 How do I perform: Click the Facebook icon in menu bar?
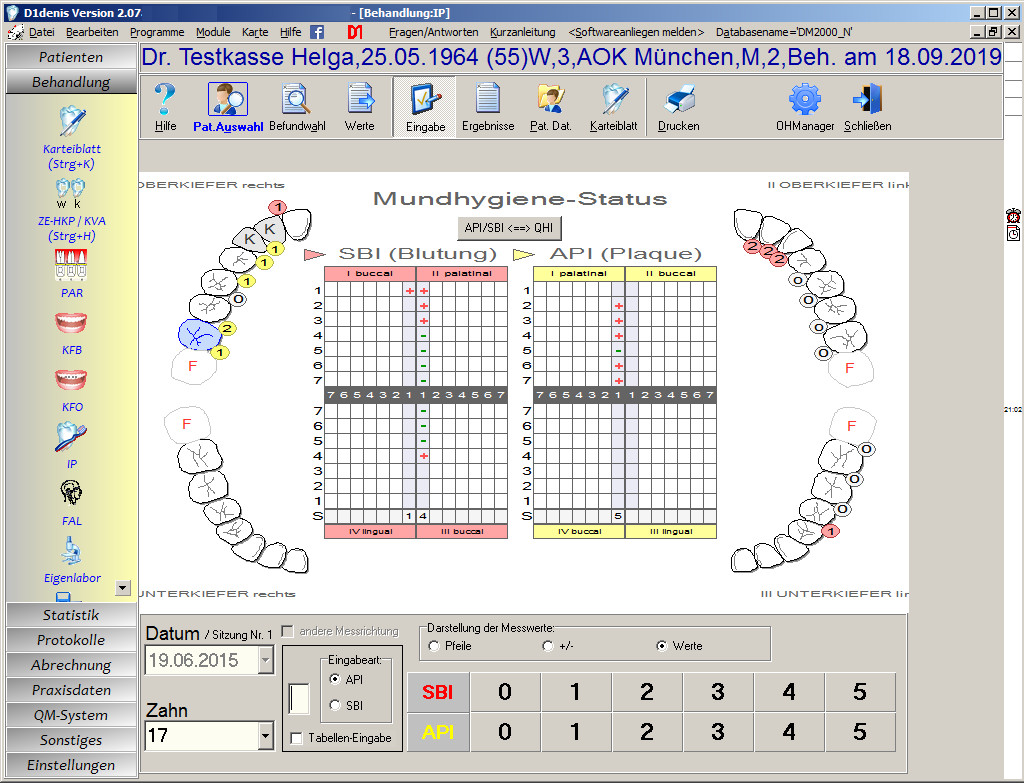[x=317, y=32]
